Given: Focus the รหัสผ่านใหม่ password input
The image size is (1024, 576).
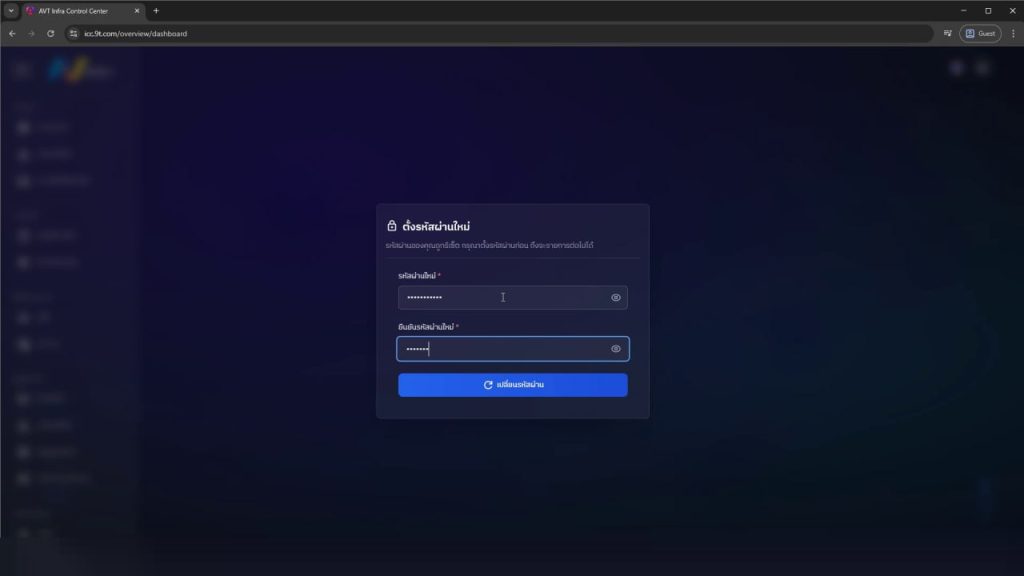Looking at the screenshot, I should [500, 297].
